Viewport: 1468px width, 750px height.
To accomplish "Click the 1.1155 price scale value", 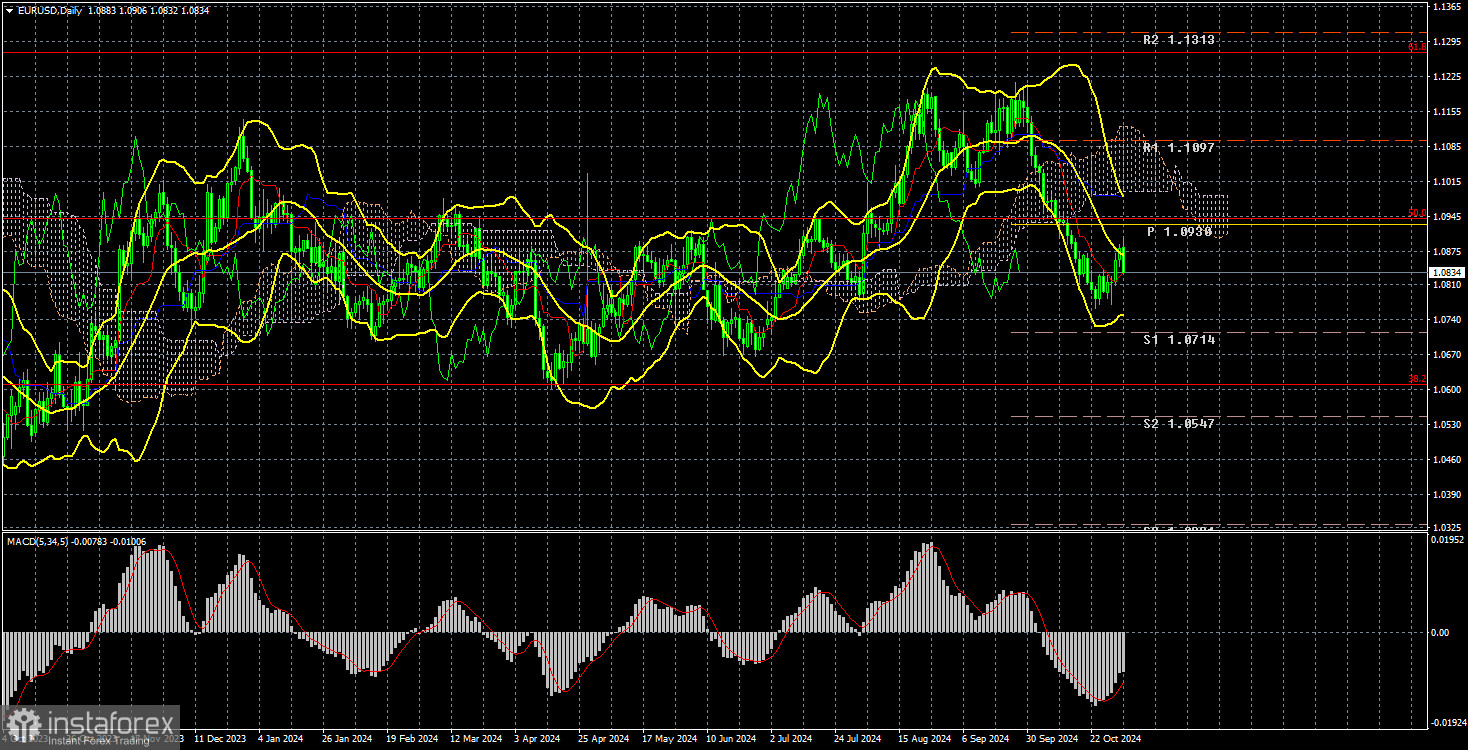I will click(1445, 111).
